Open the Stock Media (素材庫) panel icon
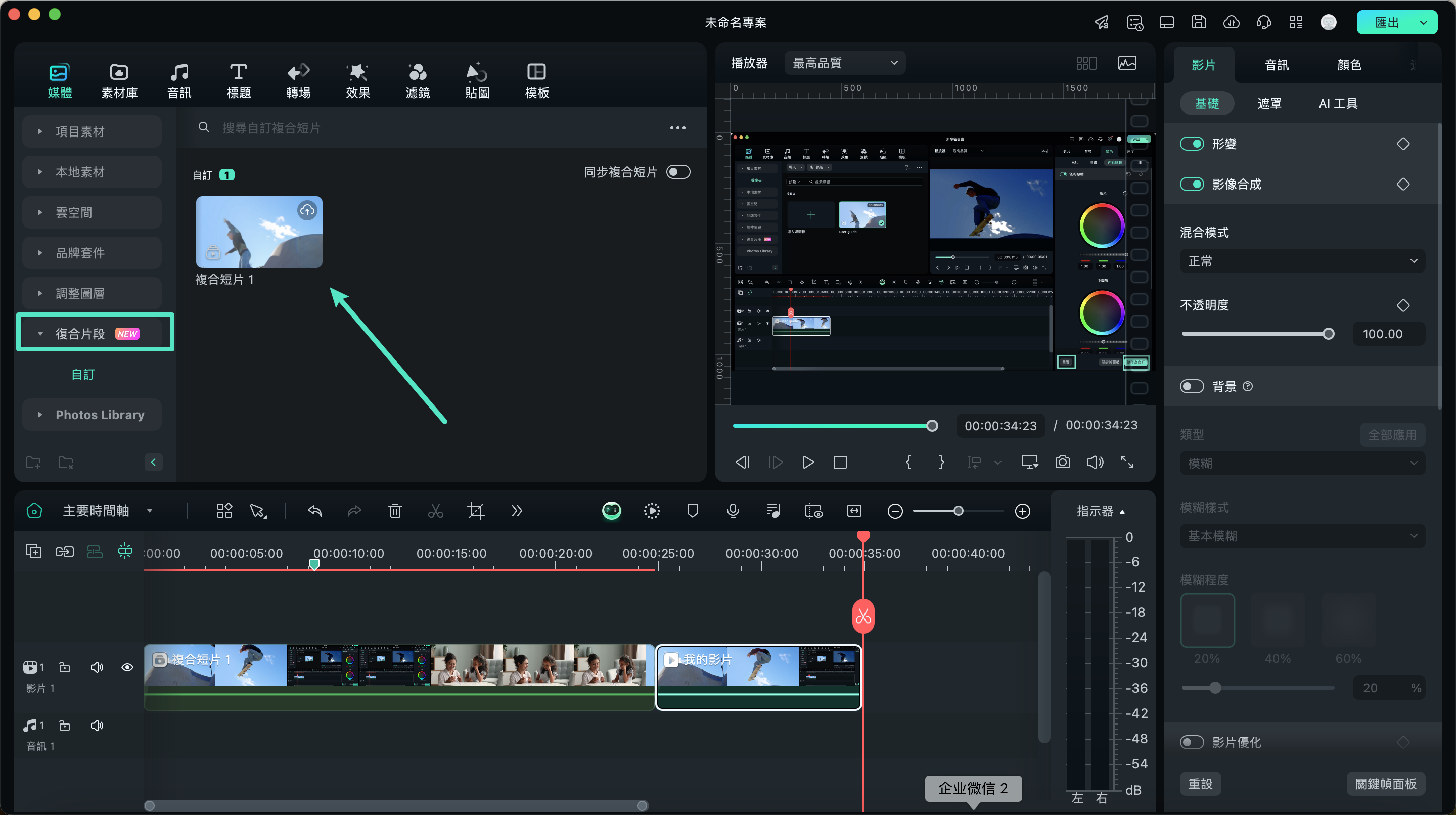The image size is (1456, 815). pyautogui.click(x=119, y=80)
